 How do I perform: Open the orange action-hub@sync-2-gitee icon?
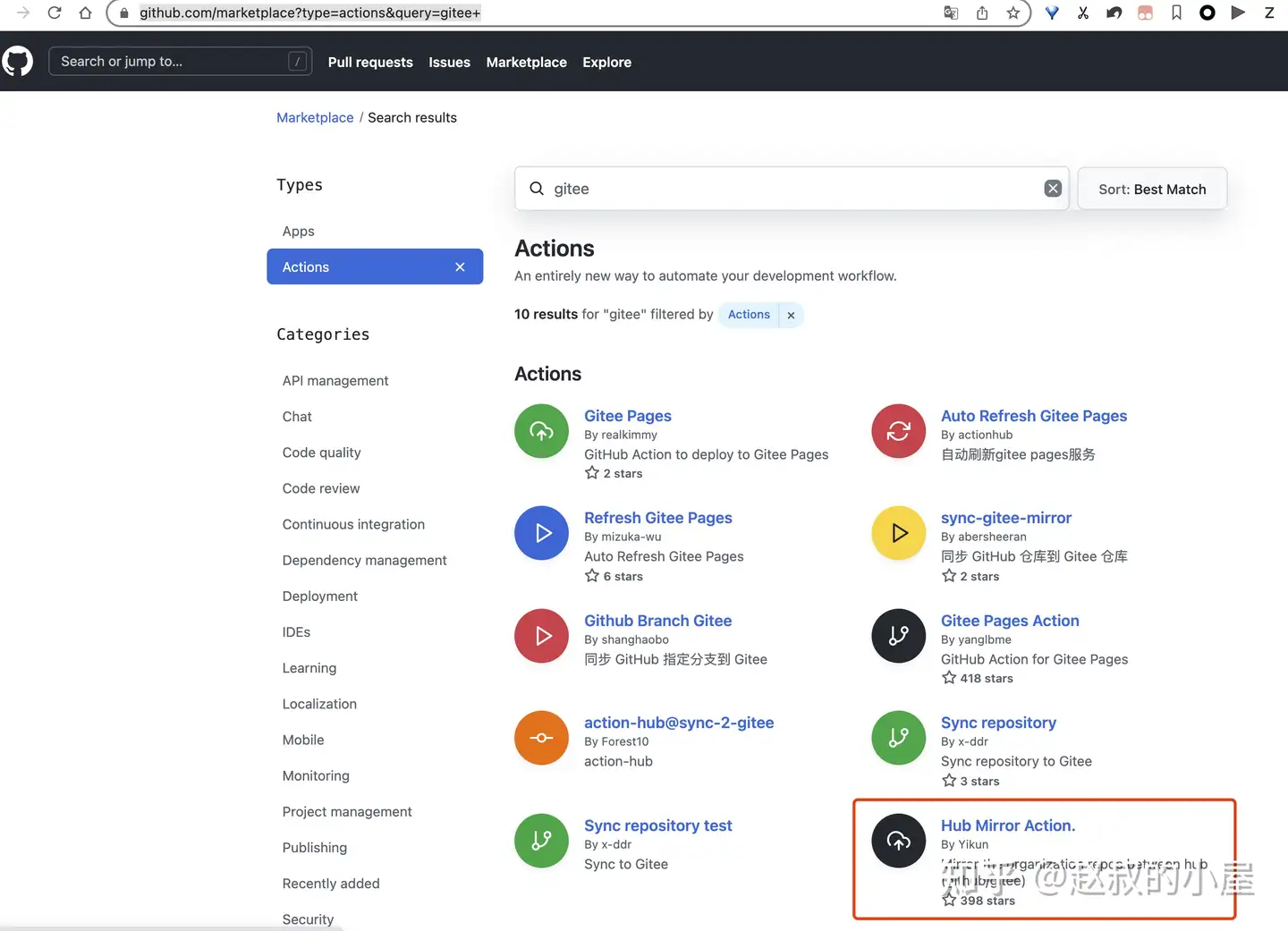coord(541,738)
